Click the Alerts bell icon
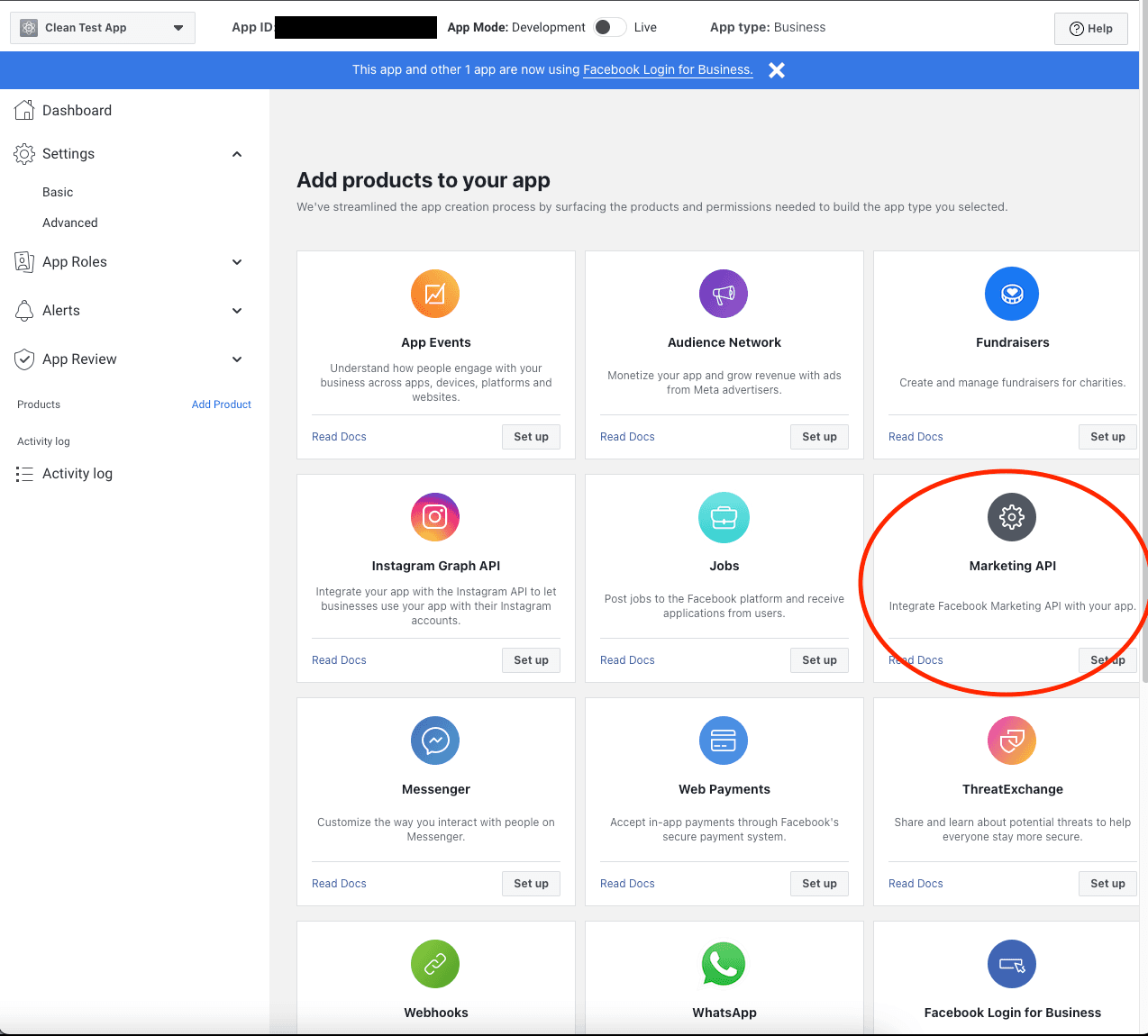1148x1036 pixels. pyautogui.click(x=24, y=311)
